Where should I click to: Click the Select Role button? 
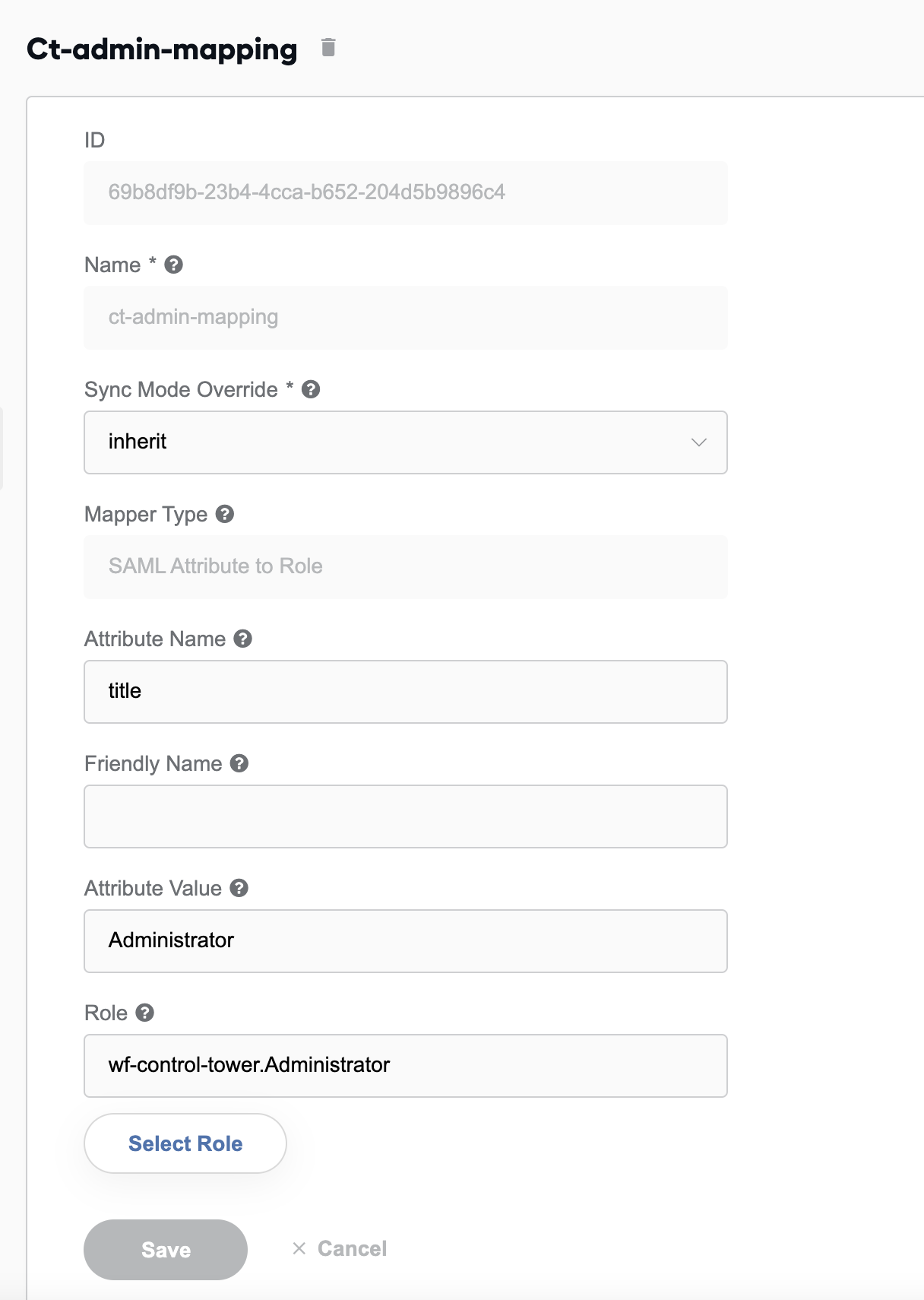185,1143
